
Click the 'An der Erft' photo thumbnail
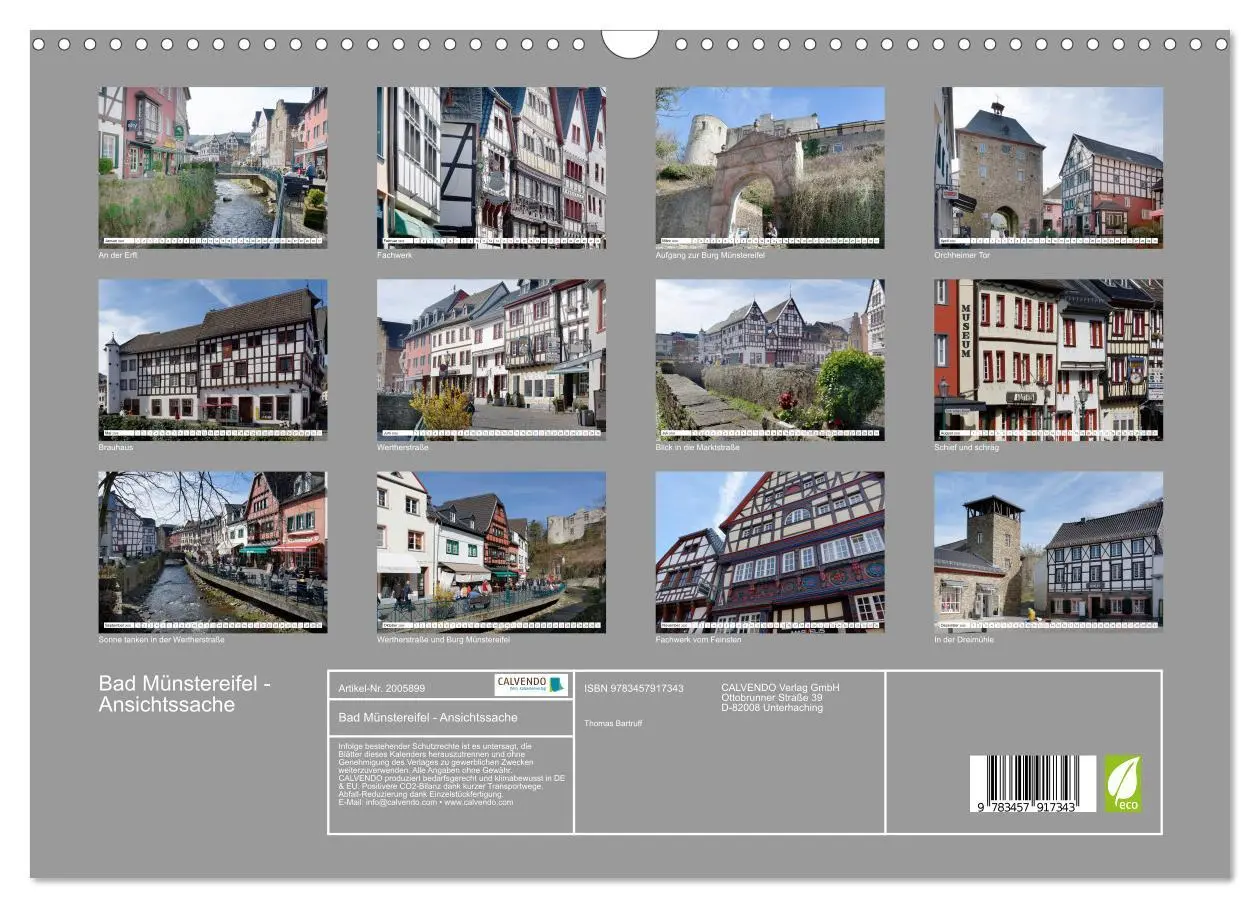[213, 167]
